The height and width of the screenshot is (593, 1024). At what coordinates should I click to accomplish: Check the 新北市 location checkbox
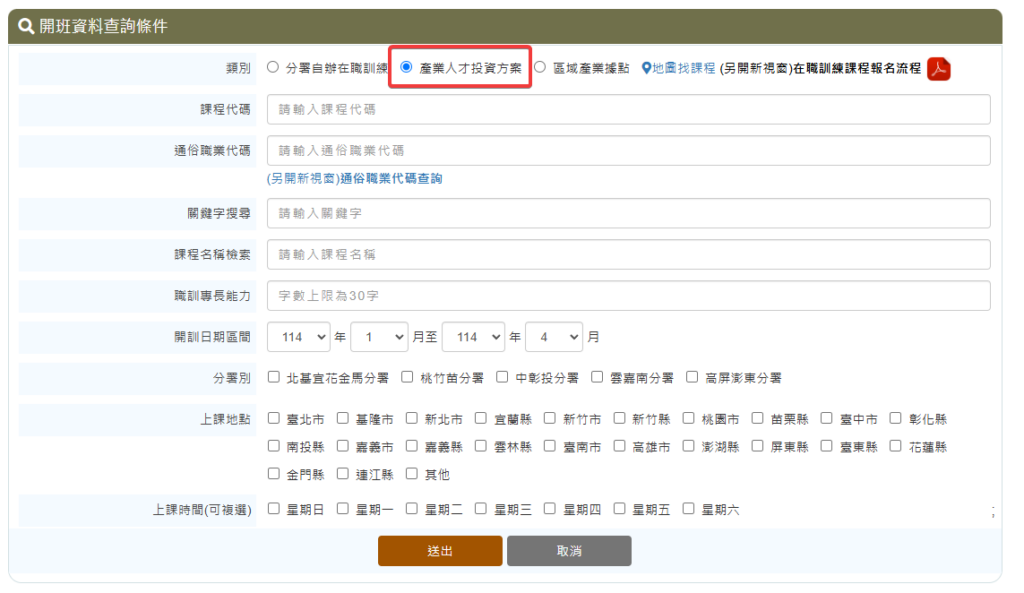pyautogui.click(x=411, y=418)
